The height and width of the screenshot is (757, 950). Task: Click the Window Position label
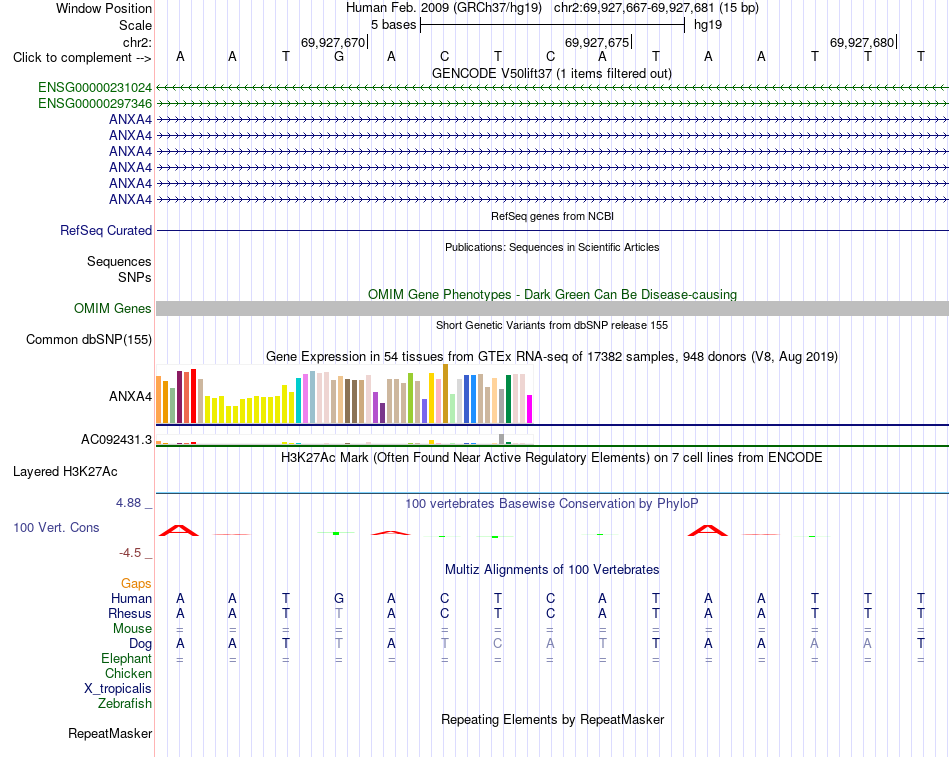(104, 8)
